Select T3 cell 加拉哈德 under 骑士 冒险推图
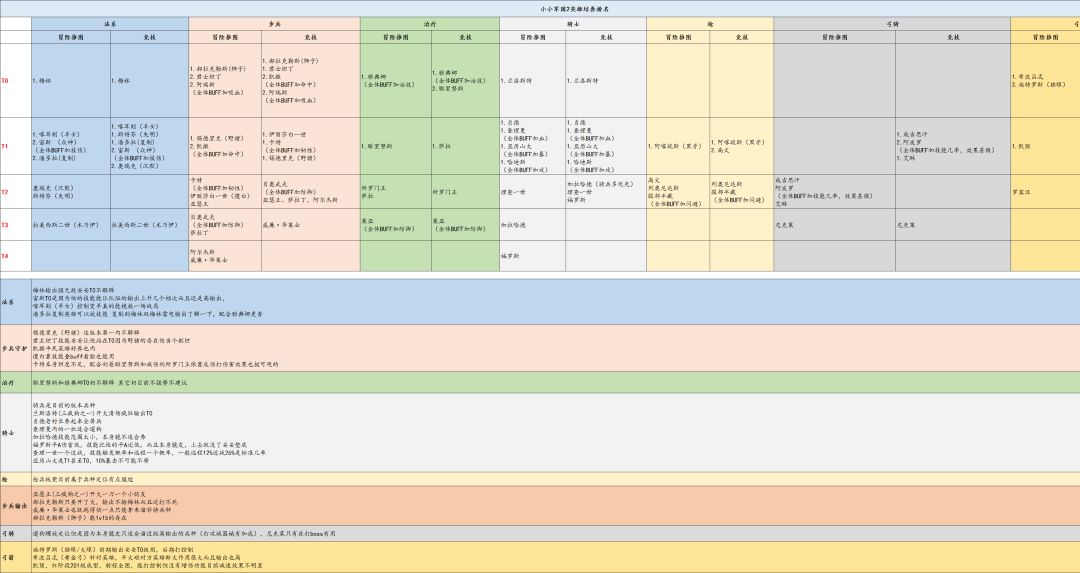 [533, 225]
